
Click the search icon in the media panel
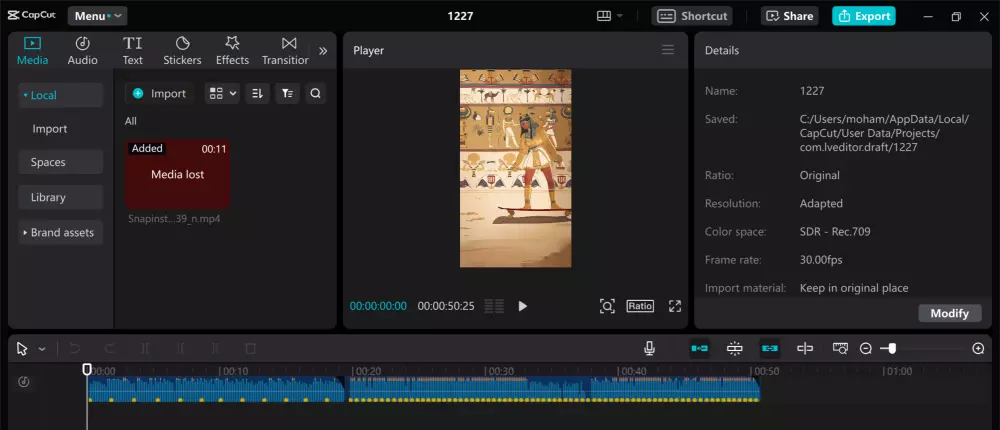click(x=315, y=93)
